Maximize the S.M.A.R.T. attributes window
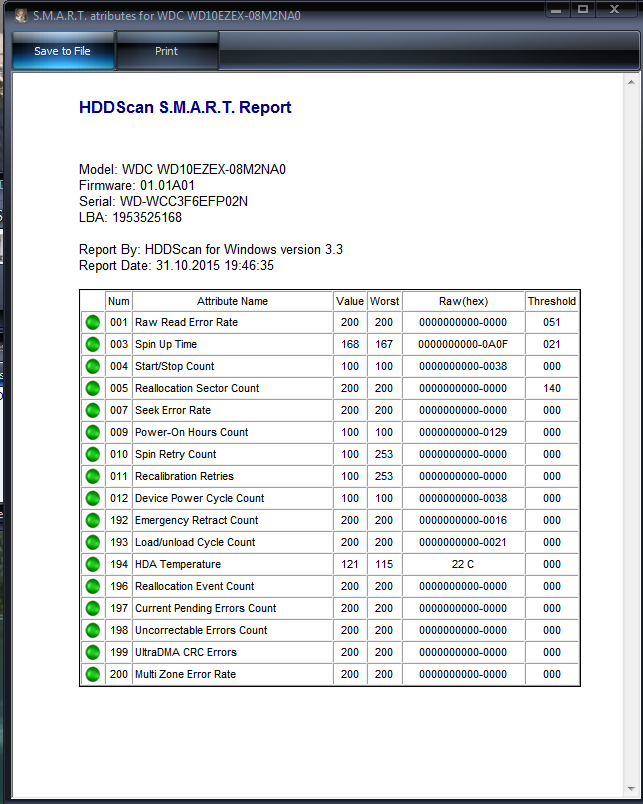This screenshot has height=804, width=643. pyautogui.click(x=583, y=10)
